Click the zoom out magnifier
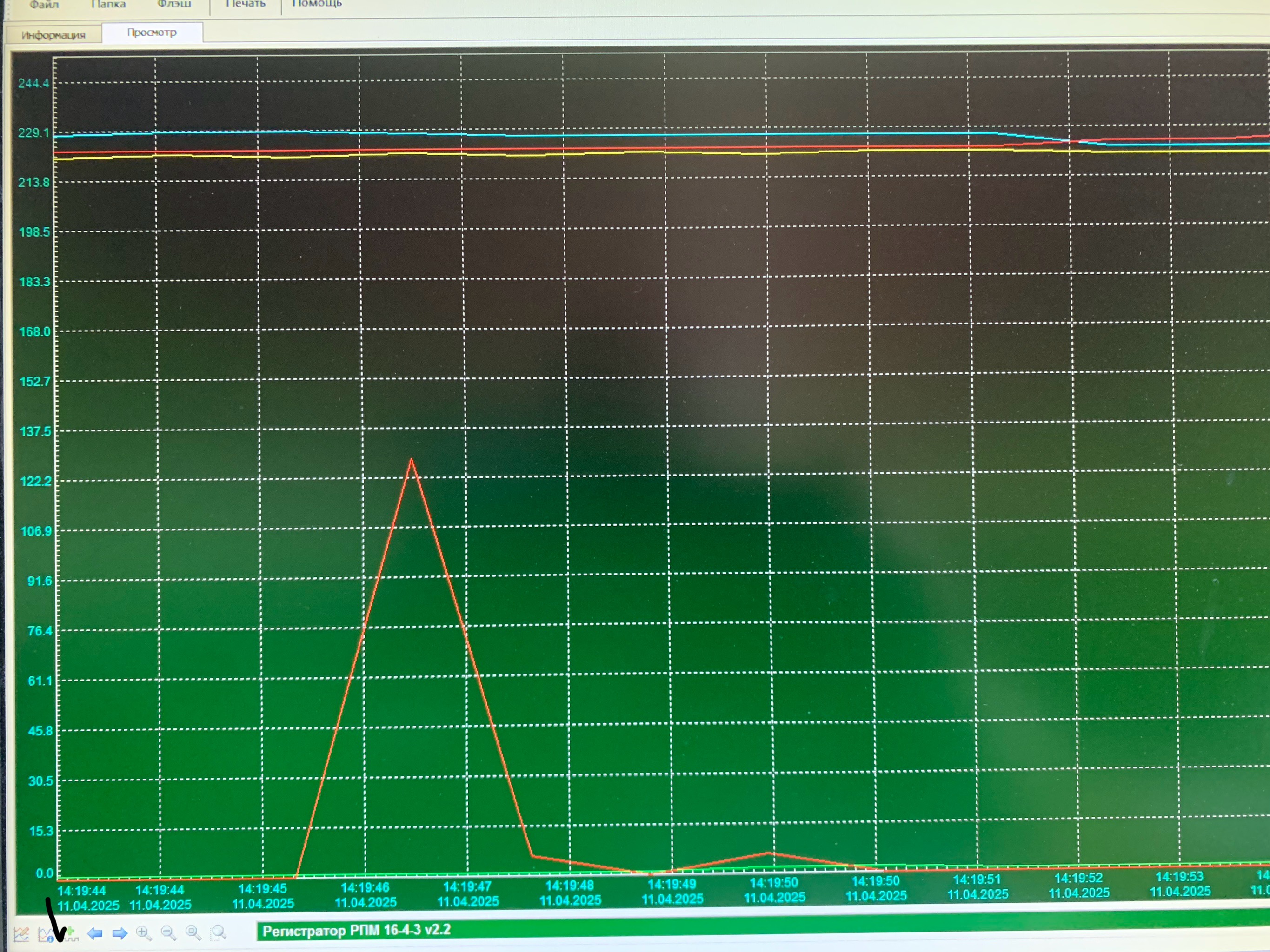Screen dimensions: 1270x952 [x=168, y=933]
